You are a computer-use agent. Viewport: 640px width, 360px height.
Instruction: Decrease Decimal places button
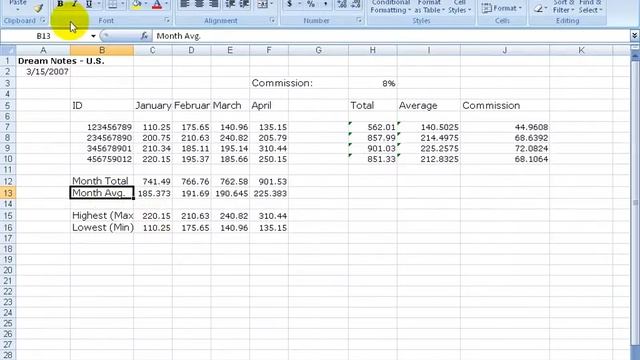click(x=356, y=4)
